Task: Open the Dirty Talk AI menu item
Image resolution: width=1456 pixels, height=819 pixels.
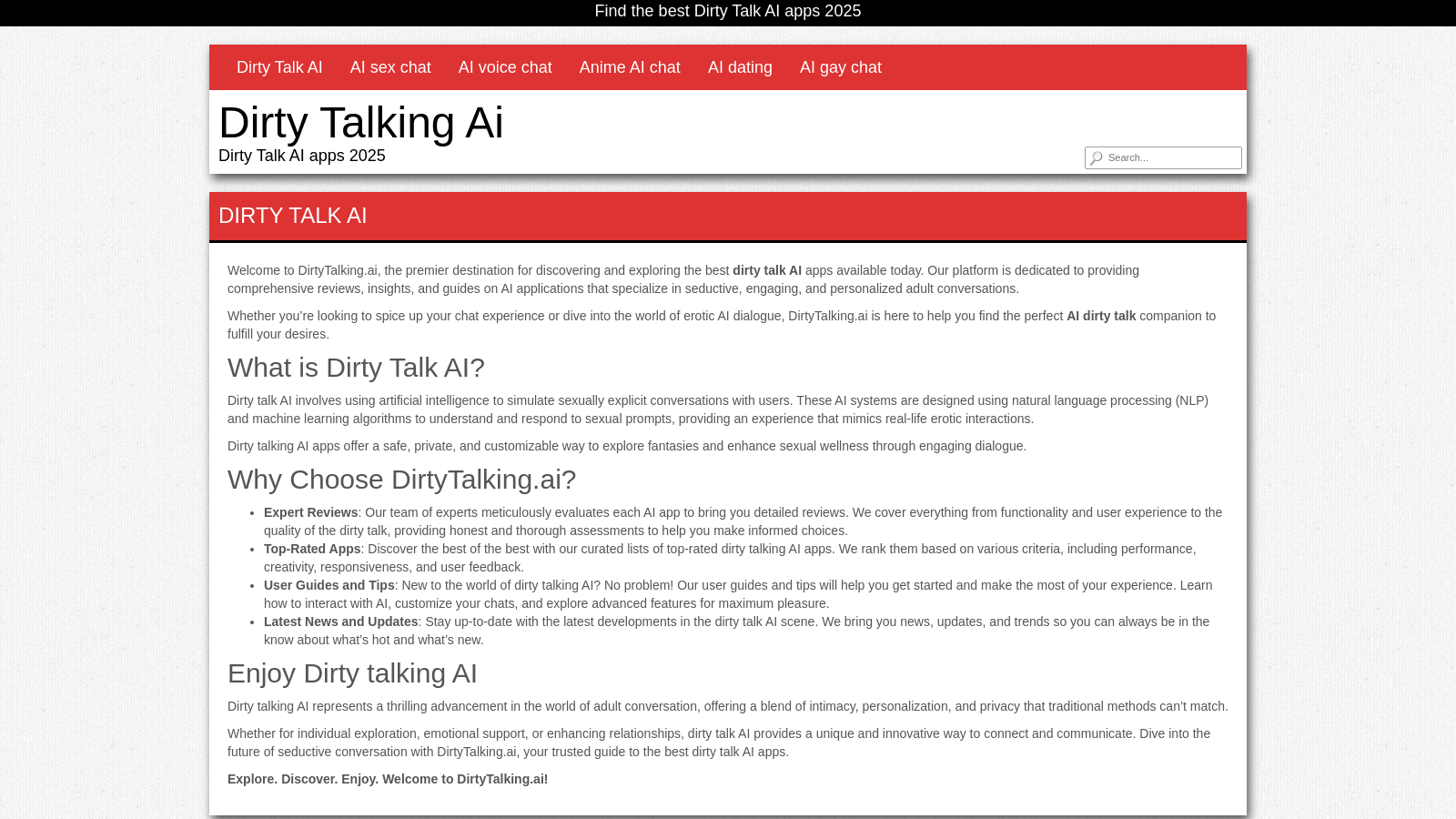Action: click(279, 67)
